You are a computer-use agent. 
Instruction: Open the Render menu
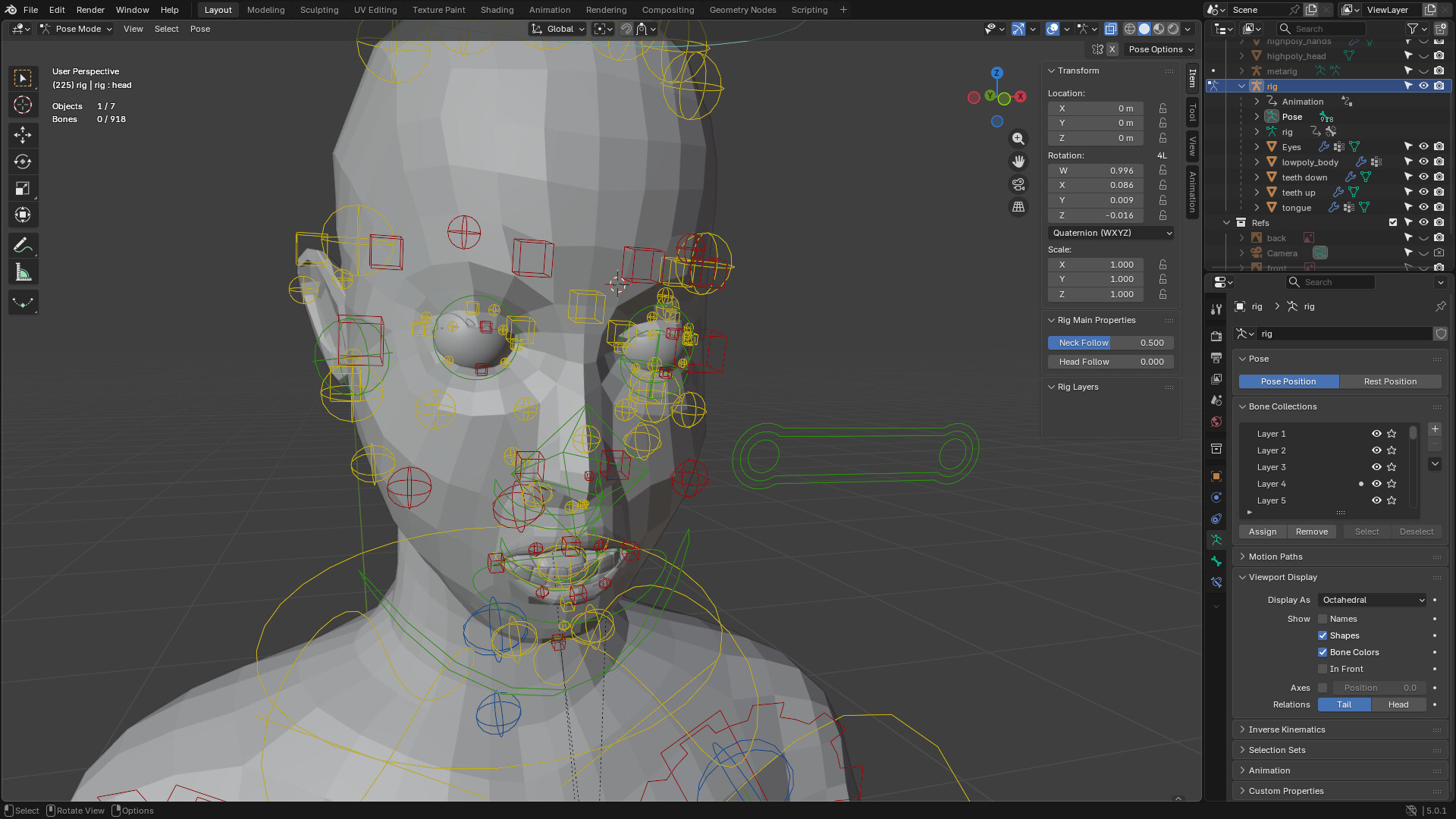(90, 10)
